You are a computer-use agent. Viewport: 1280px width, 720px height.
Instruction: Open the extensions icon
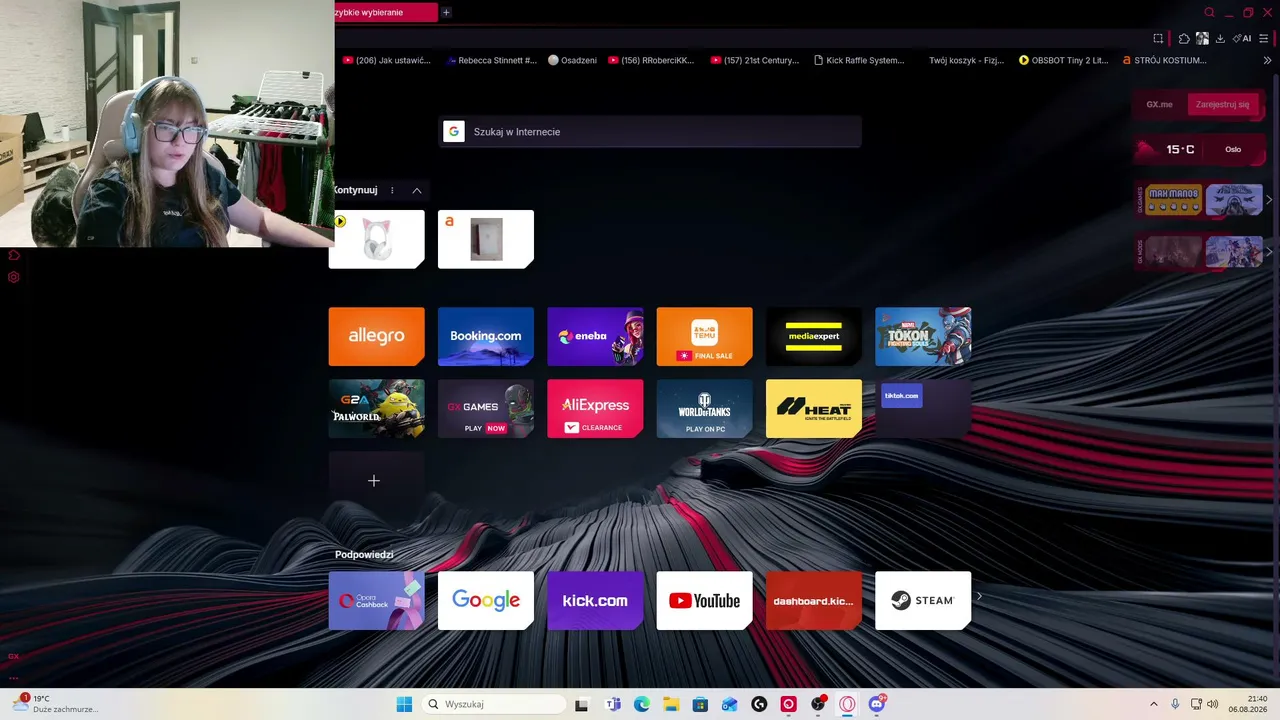pos(1184,38)
